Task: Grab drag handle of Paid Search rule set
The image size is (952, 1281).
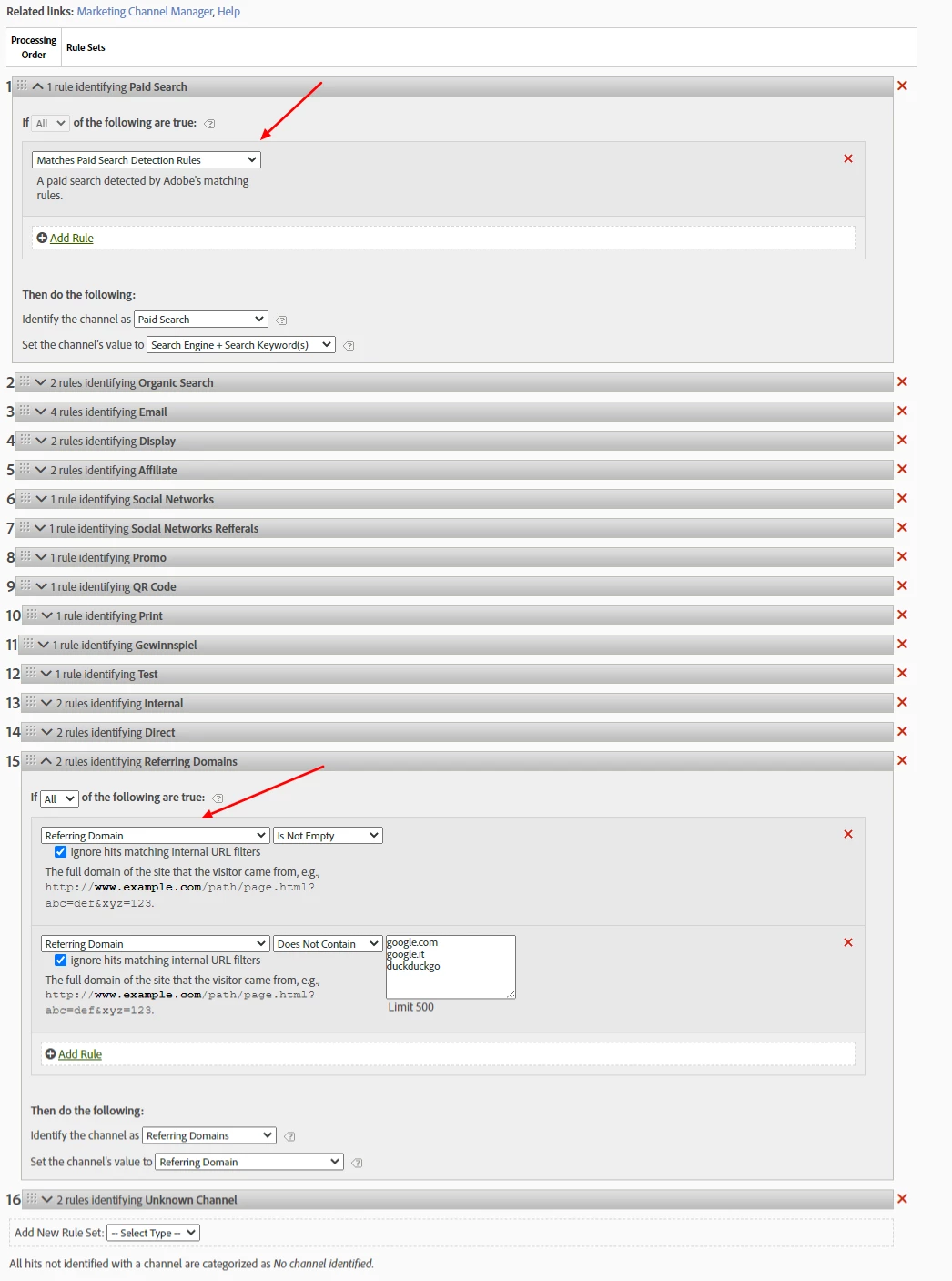Action: (22, 85)
